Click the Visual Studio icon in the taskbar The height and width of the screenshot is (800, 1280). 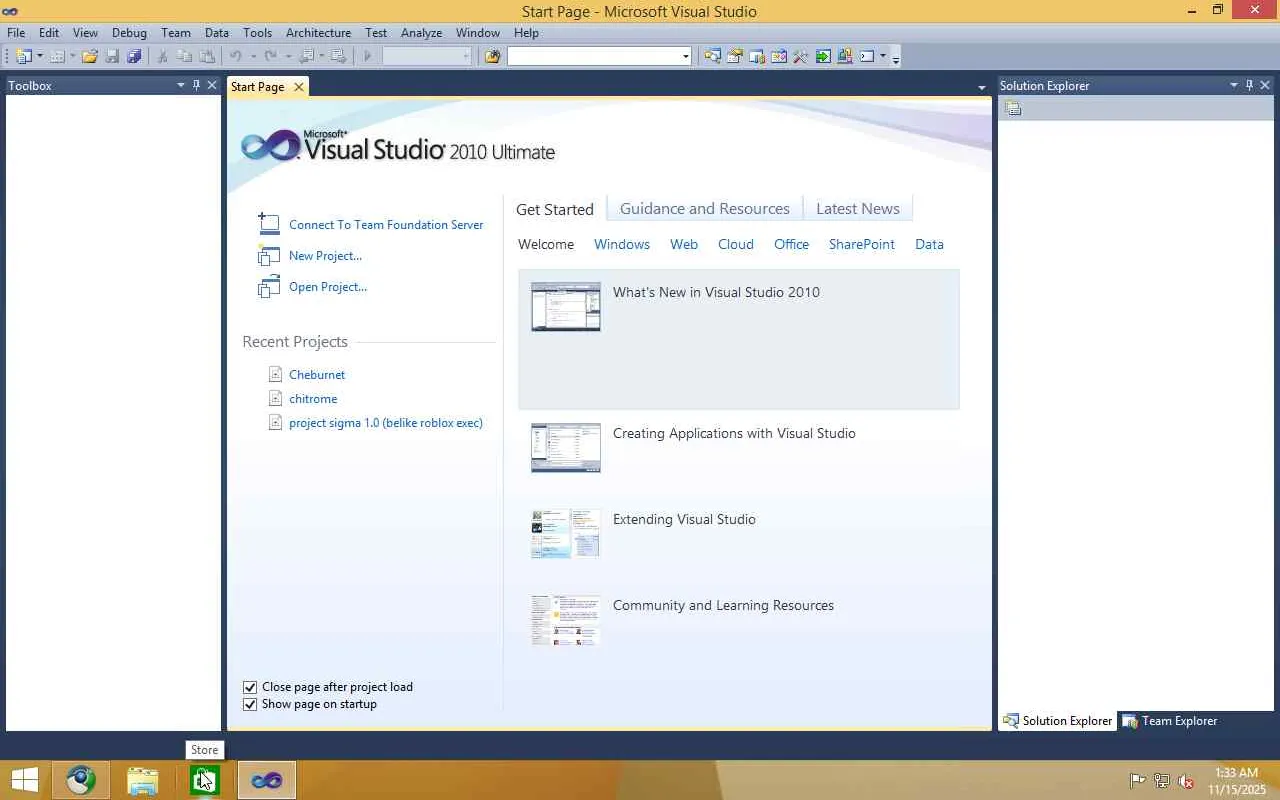point(267,780)
